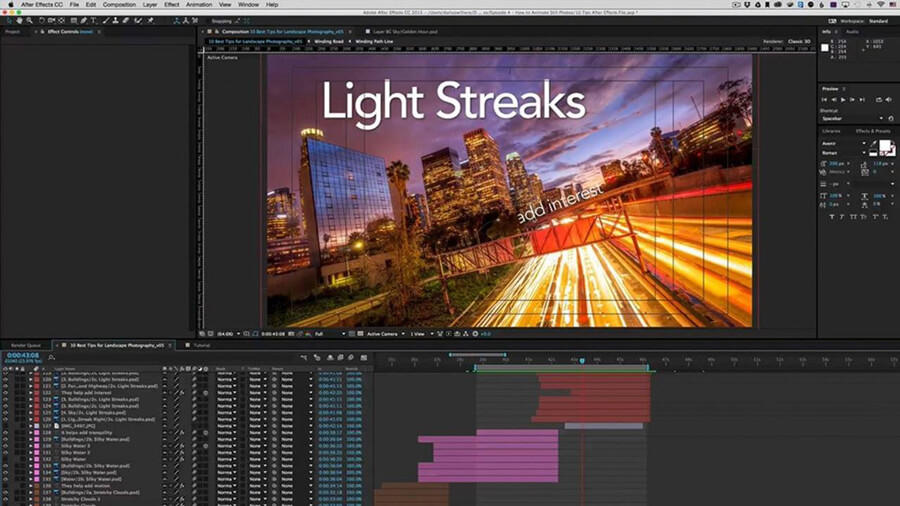Click the Standard workspace selector

878,21
